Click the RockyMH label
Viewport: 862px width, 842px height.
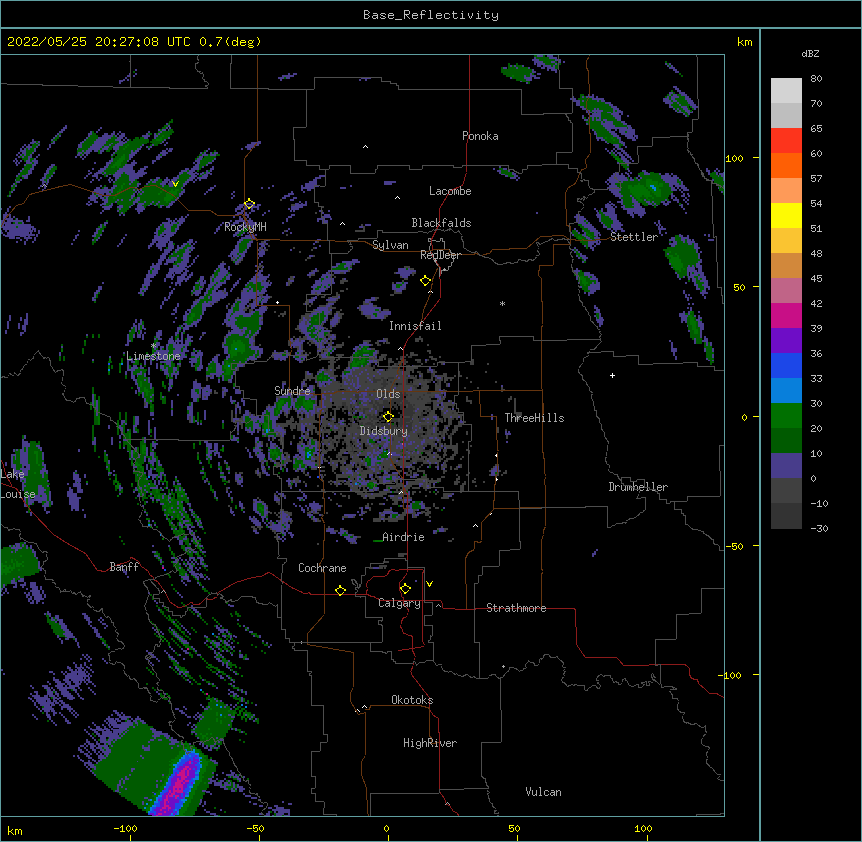pyautogui.click(x=245, y=227)
